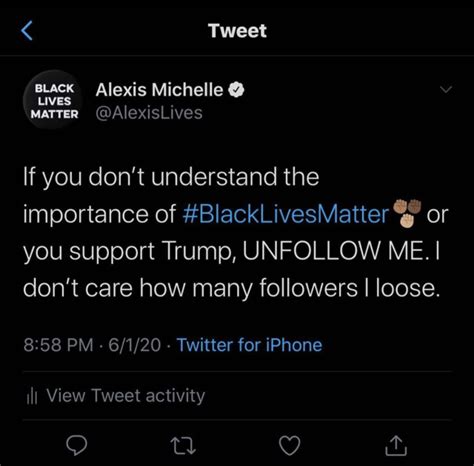Tap the Tweet header title

coord(237,31)
